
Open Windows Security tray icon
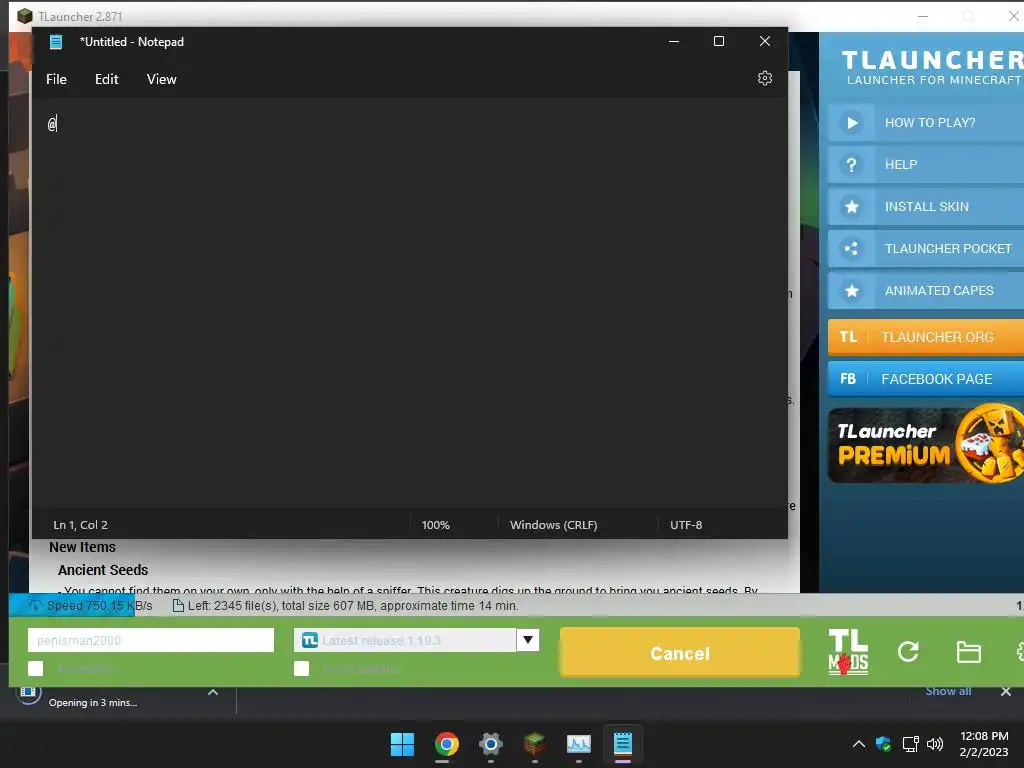click(884, 744)
